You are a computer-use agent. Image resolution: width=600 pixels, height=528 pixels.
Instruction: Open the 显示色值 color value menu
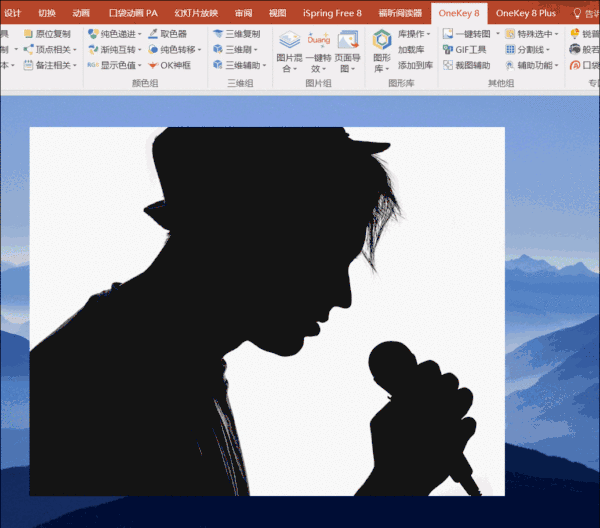click(115, 65)
